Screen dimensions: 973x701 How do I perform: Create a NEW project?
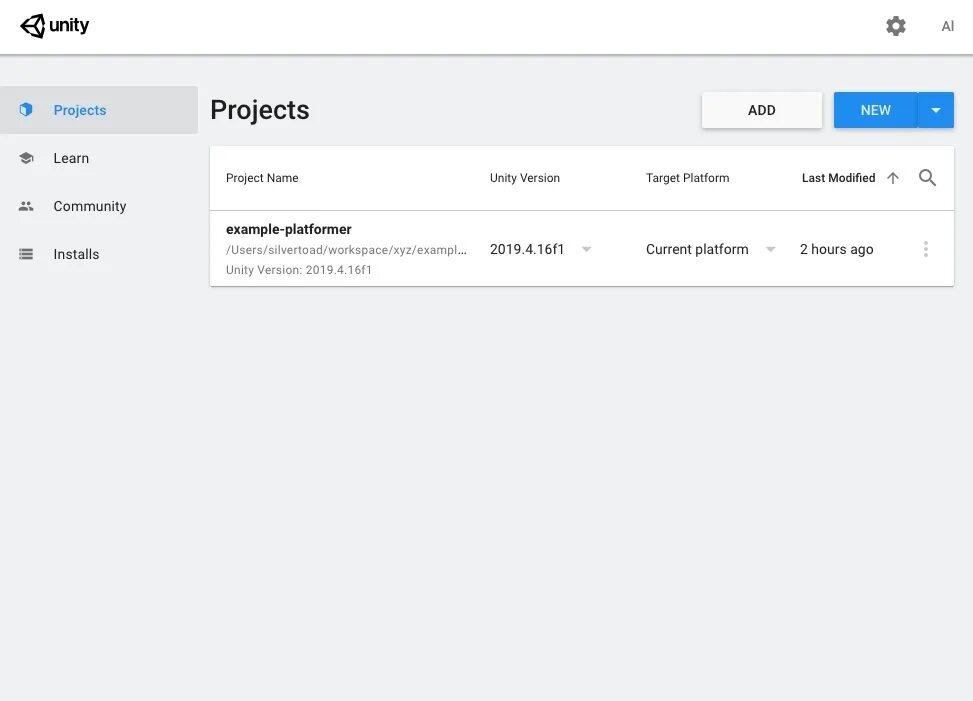click(875, 110)
